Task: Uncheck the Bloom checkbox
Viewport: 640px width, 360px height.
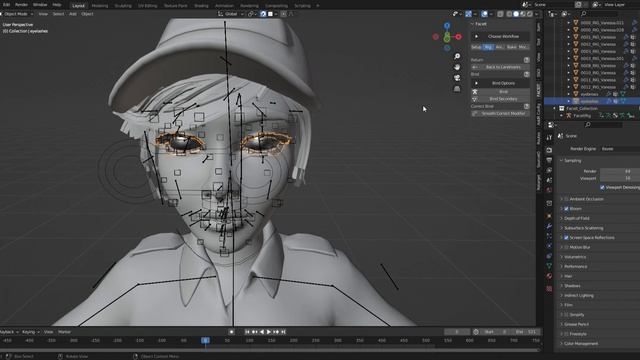Action: pyautogui.click(x=566, y=209)
